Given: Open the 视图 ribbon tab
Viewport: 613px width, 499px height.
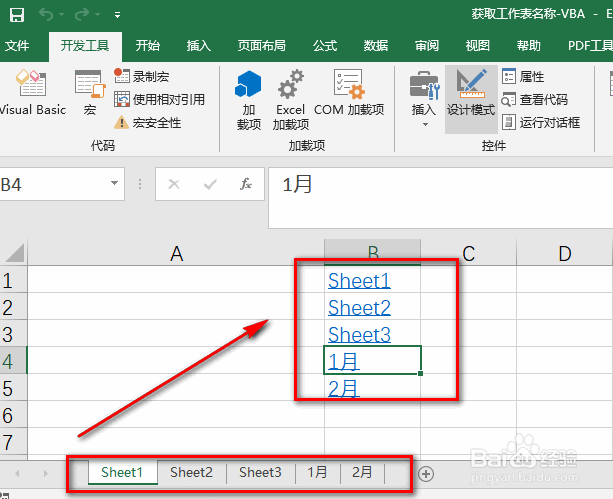Looking at the screenshot, I should point(478,46).
